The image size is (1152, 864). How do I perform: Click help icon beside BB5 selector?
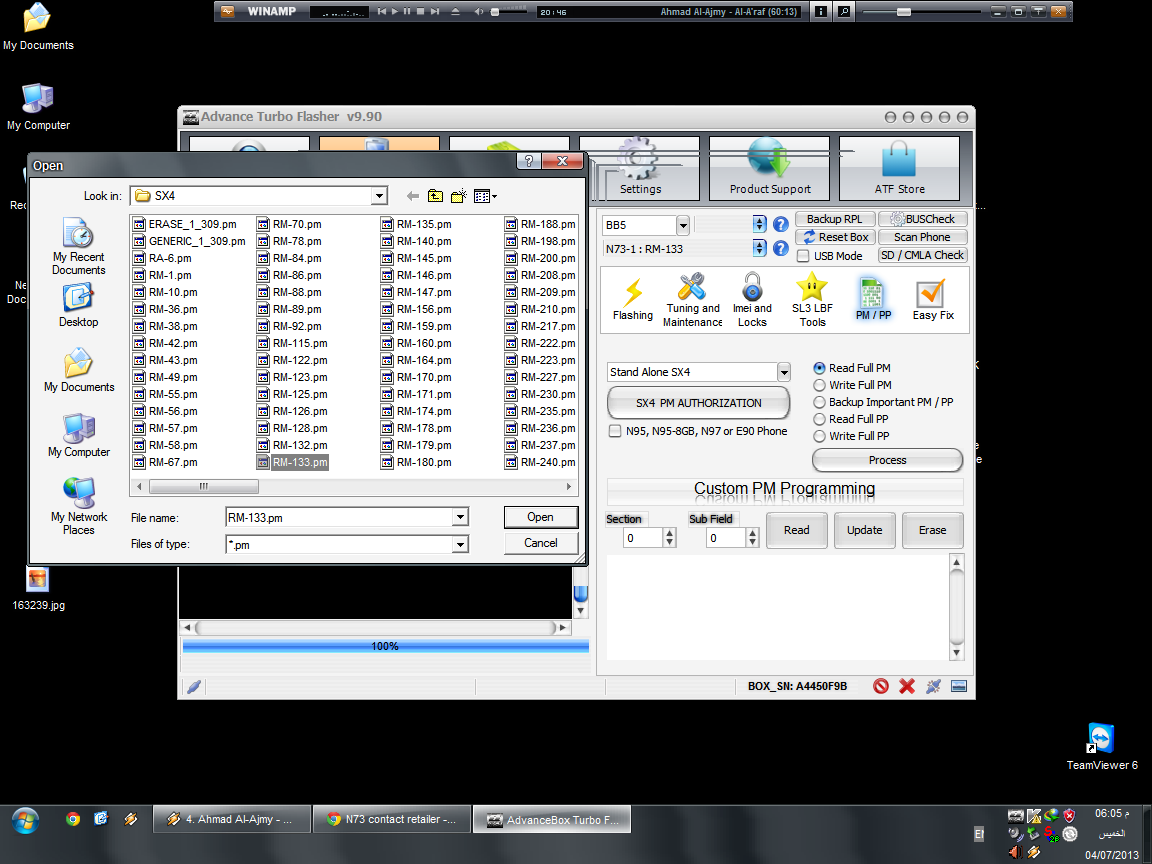781,224
